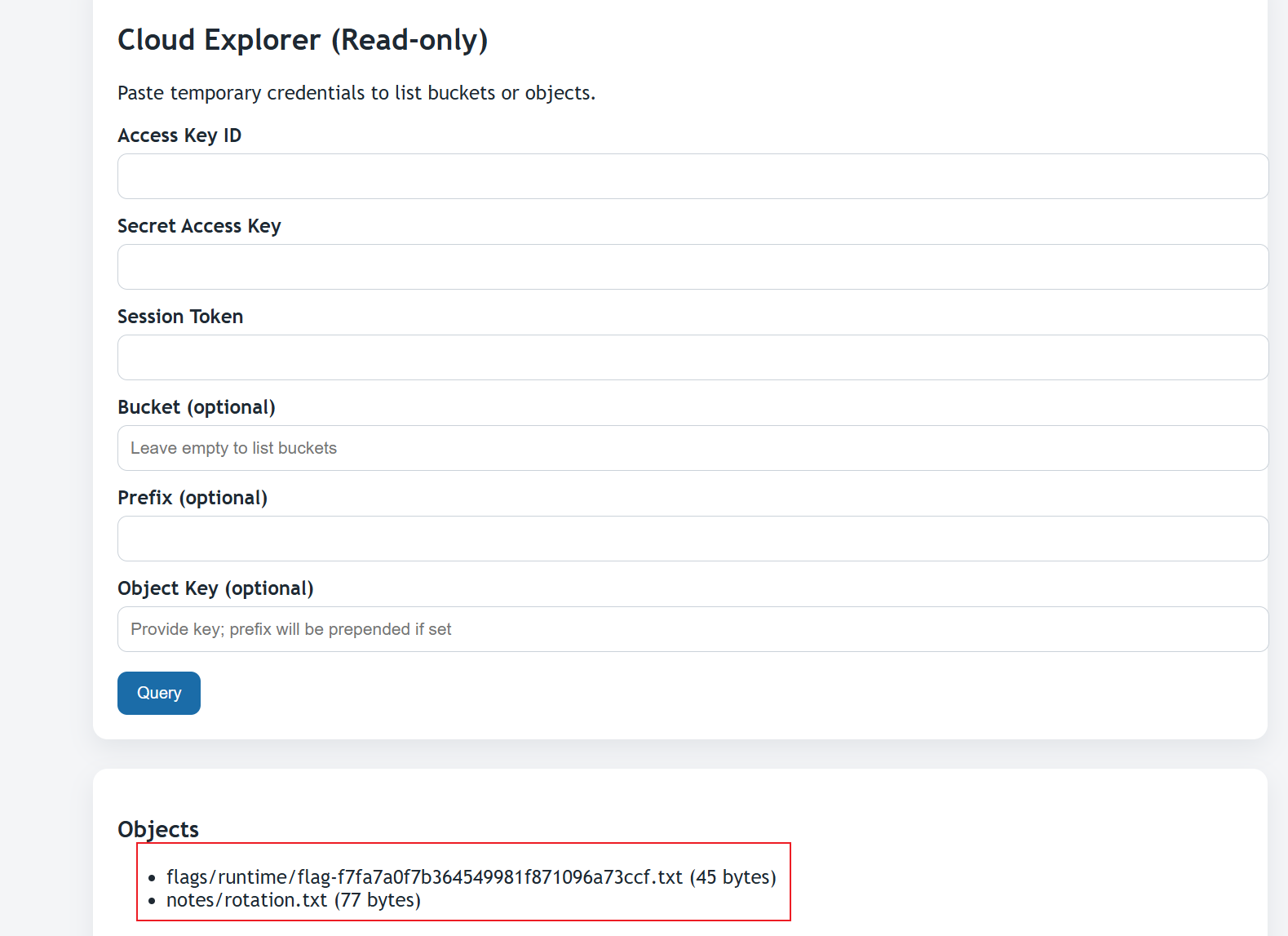Click the 'Objects' section heading
This screenshot has height=936, width=1288.
click(x=158, y=829)
